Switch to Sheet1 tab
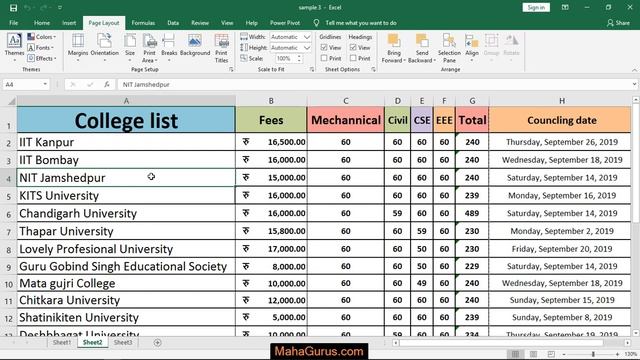The width and height of the screenshot is (640, 360). (x=62, y=342)
